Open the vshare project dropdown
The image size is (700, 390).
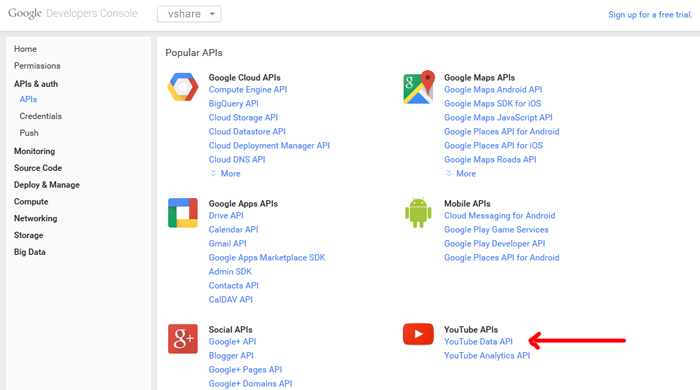pyautogui.click(x=189, y=14)
